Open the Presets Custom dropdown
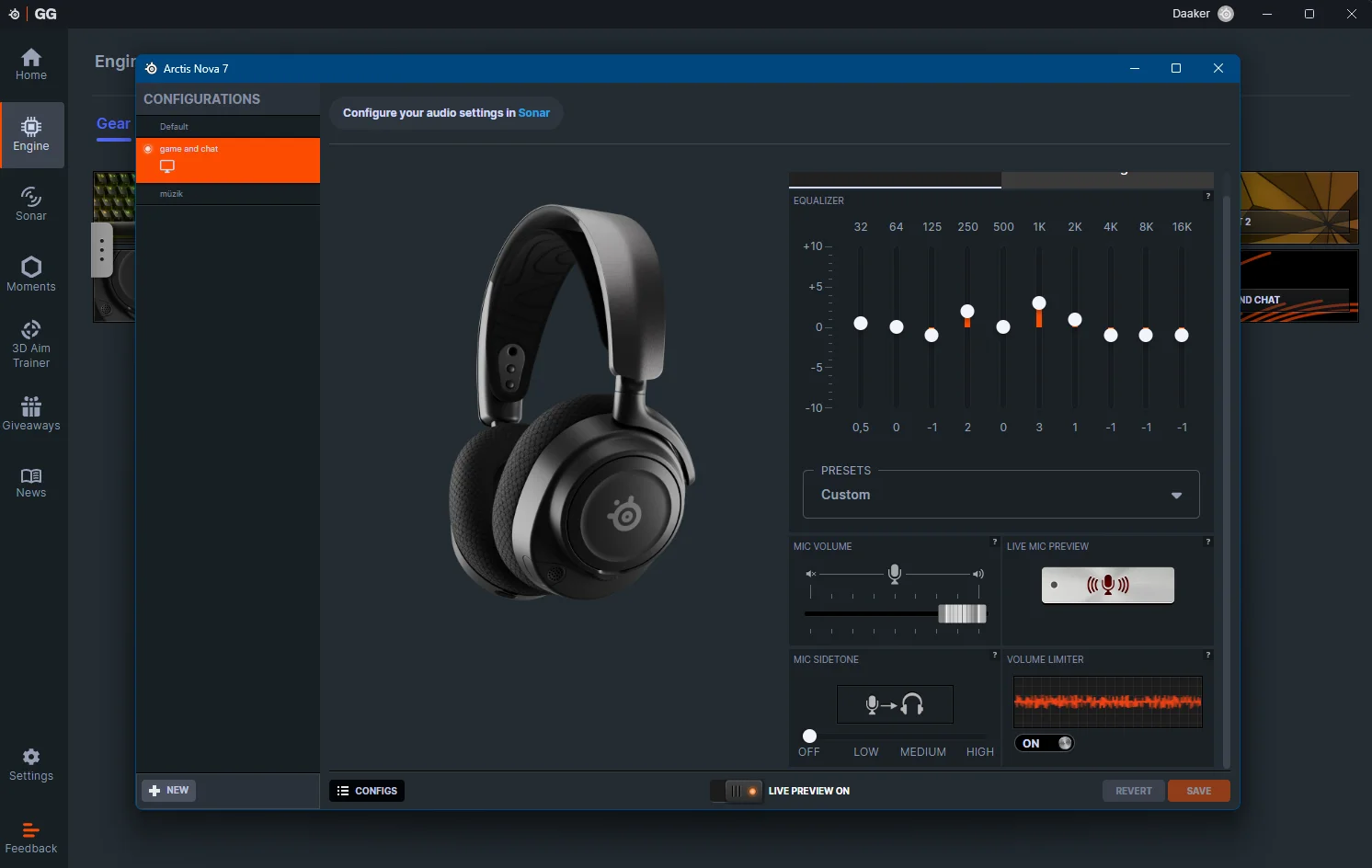Image resolution: width=1372 pixels, height=868 pixels. [x=1001, y=495]
